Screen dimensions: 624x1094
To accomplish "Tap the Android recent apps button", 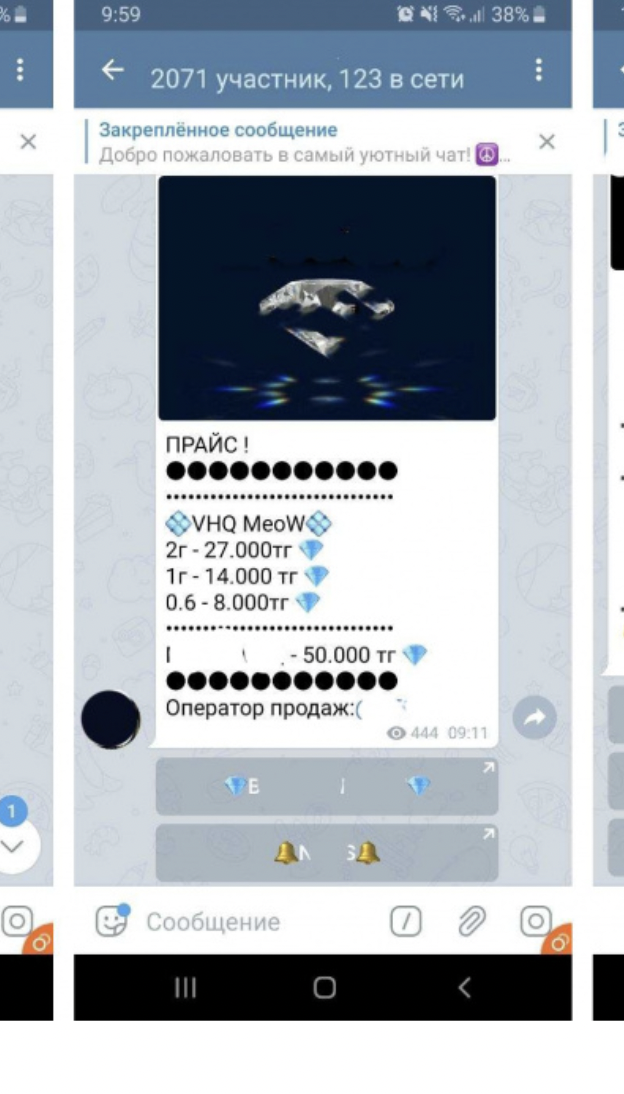I will click(x=185, y=987).
